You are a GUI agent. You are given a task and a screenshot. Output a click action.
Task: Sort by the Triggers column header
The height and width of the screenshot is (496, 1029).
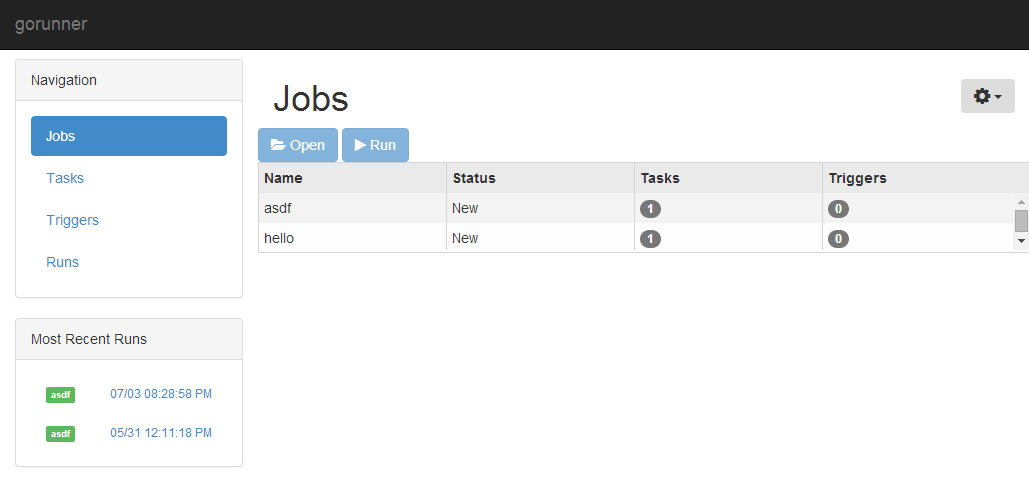[925, 178]
